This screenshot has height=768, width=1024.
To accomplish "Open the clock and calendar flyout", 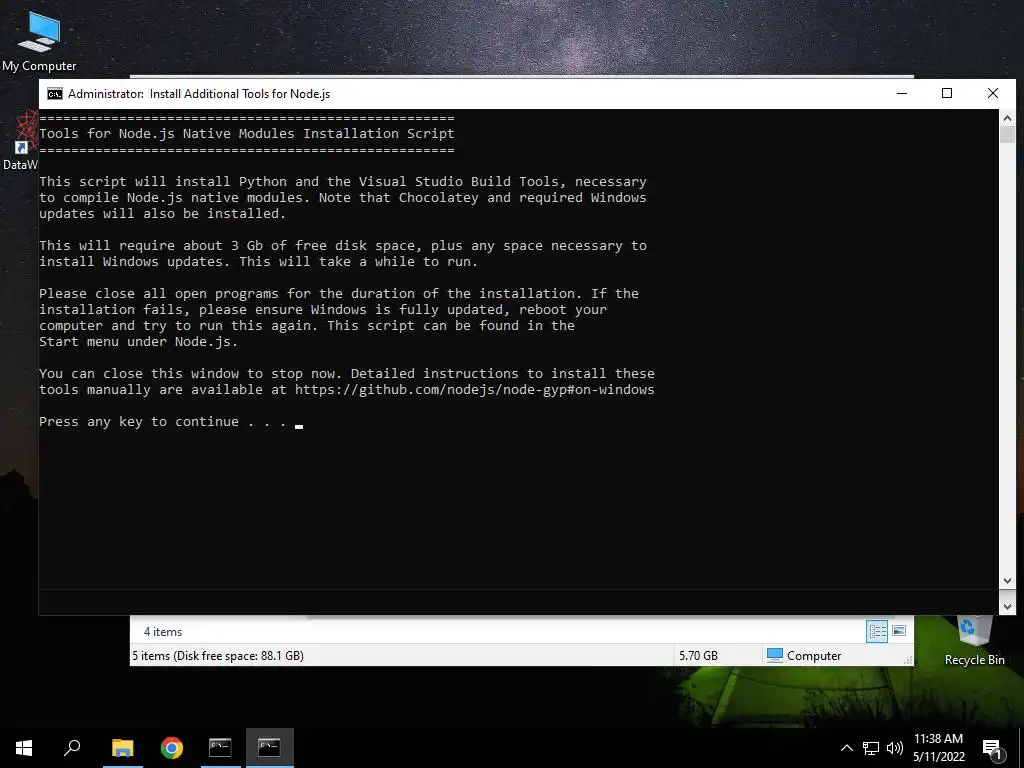I will [x=938, y=748].
